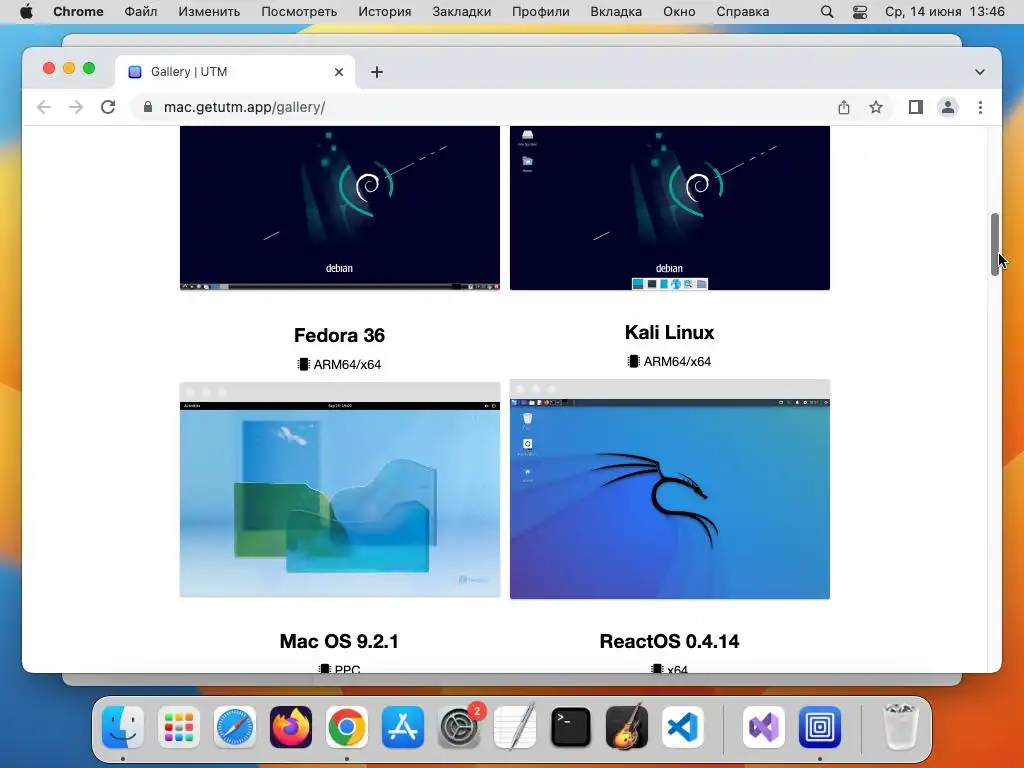Expand the tab search chevron
The width and height of the screenshot is (1024, 768).
coord(980,72)
